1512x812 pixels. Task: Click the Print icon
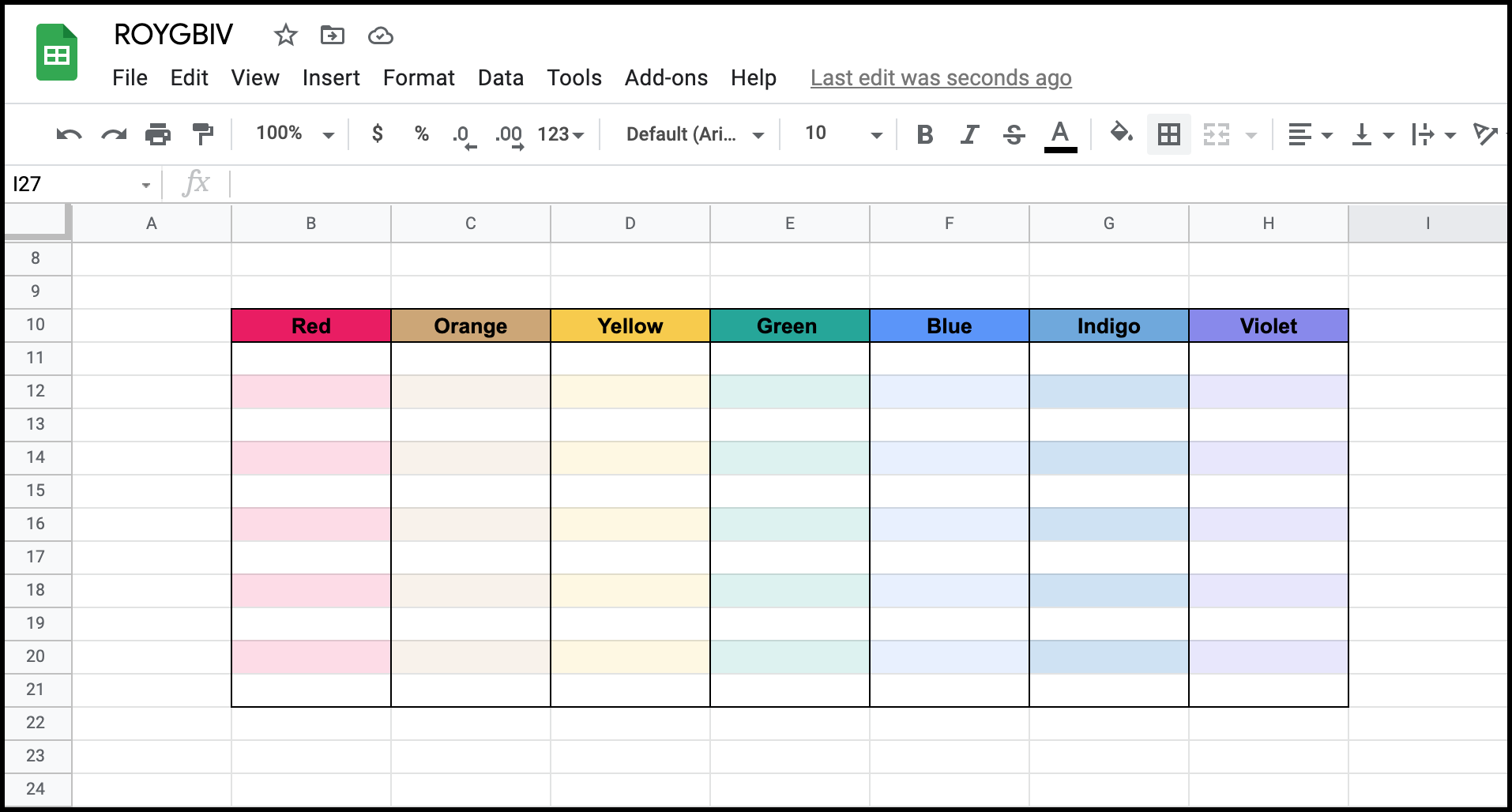click(158, 134)
